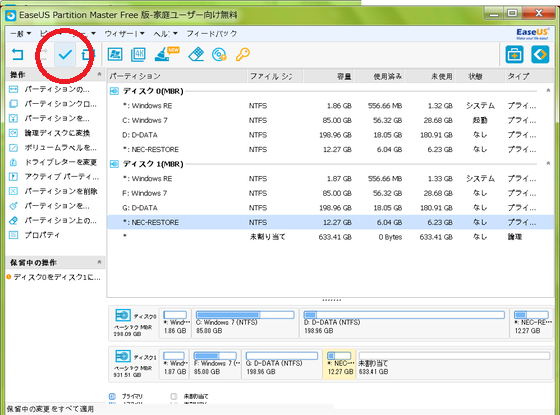Viewport: 560px width, 415px height.
Task: Click the タイプ column header
Action: click(x=529, y=76)
